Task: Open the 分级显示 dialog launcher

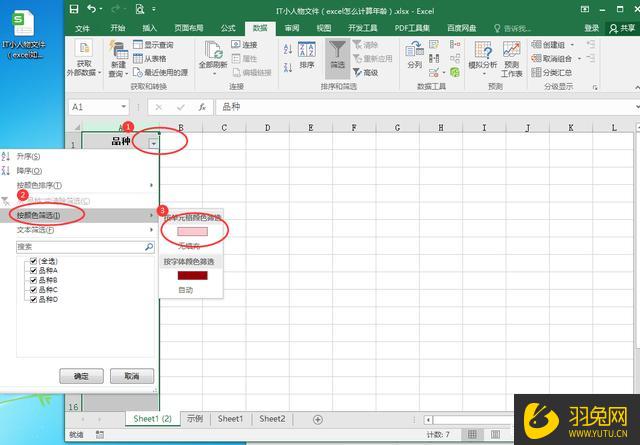Action: click(x=595, y=87)
